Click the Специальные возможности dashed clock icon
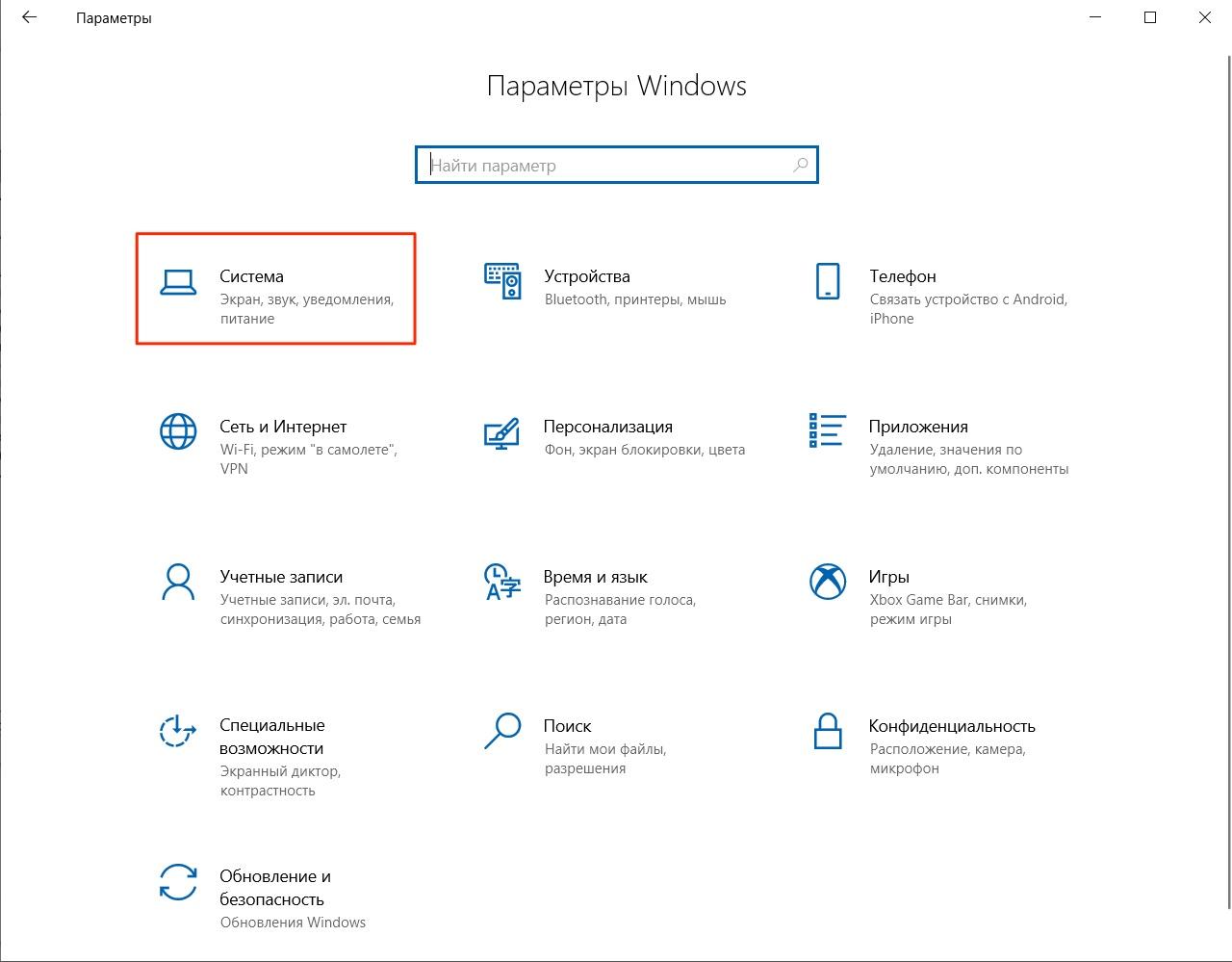 click(178, 731)
